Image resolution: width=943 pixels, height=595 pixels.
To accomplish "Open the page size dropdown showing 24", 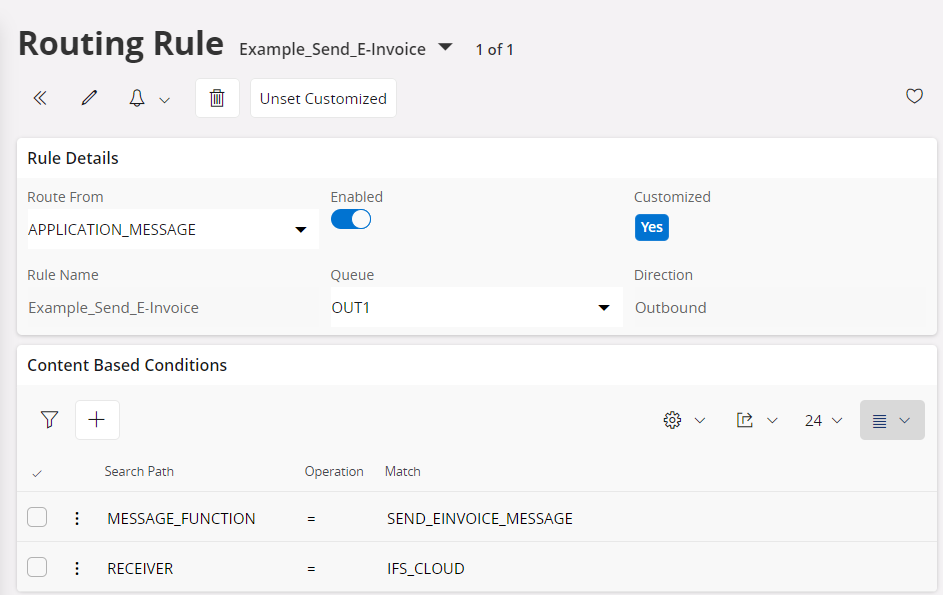I will pos(822,419).
